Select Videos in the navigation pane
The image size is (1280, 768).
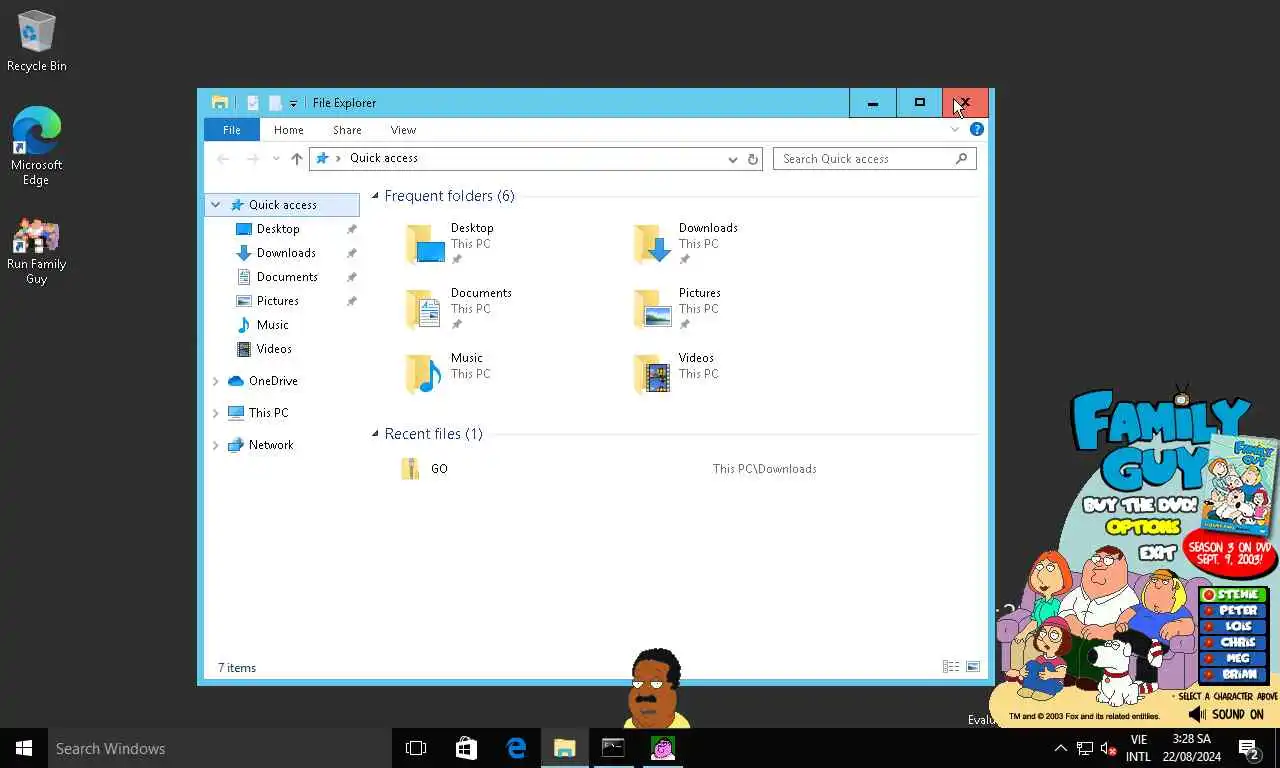tap(274, 349)
